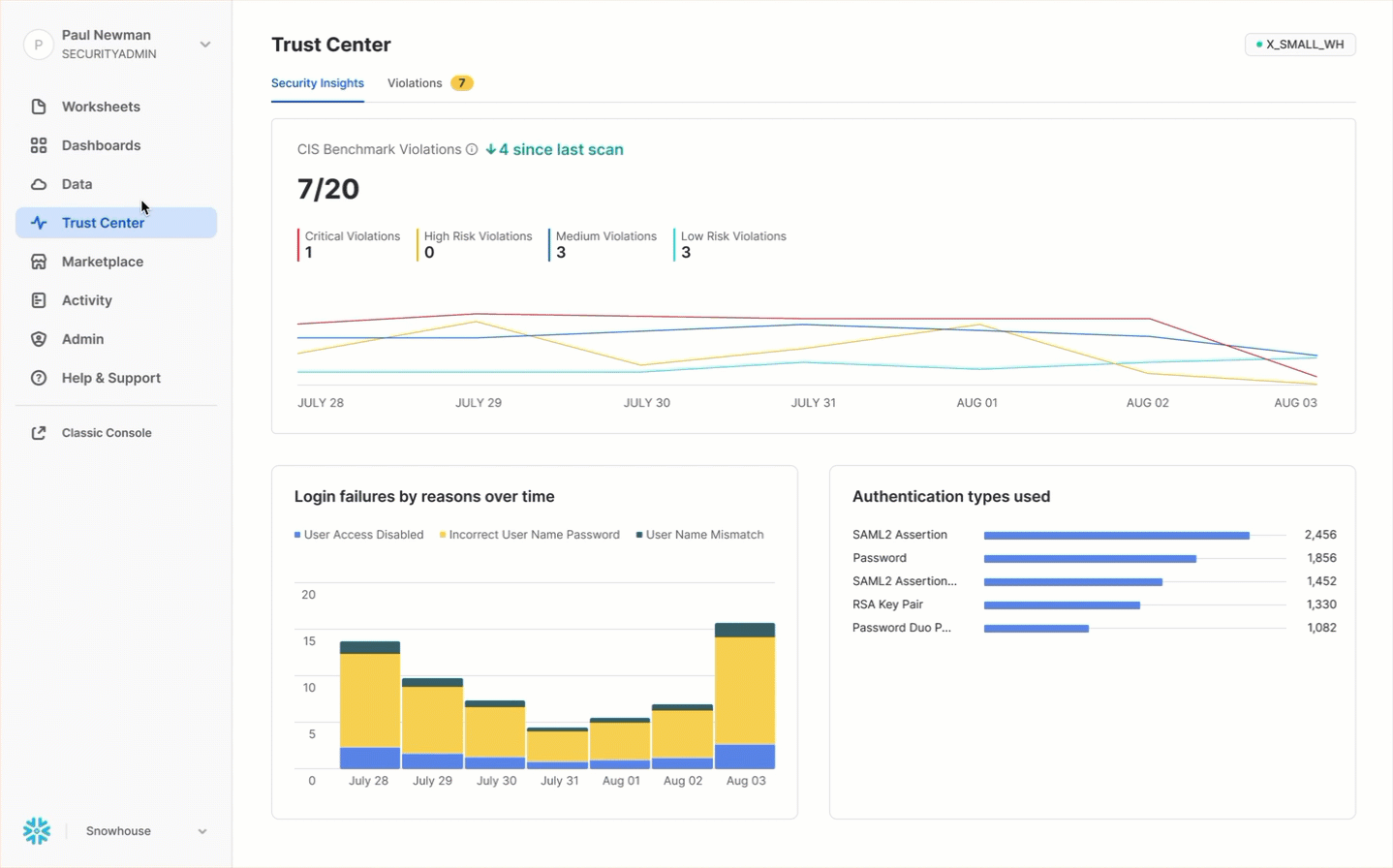Open the X_SMALL_WH warehouse selector

1299,45
